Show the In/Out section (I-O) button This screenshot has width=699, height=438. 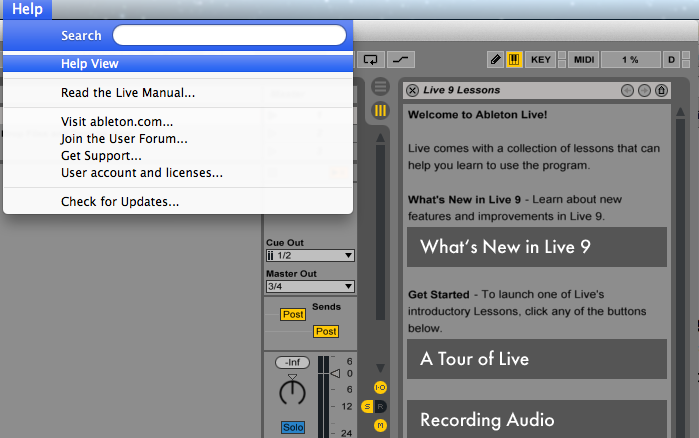tap(380, 387)
